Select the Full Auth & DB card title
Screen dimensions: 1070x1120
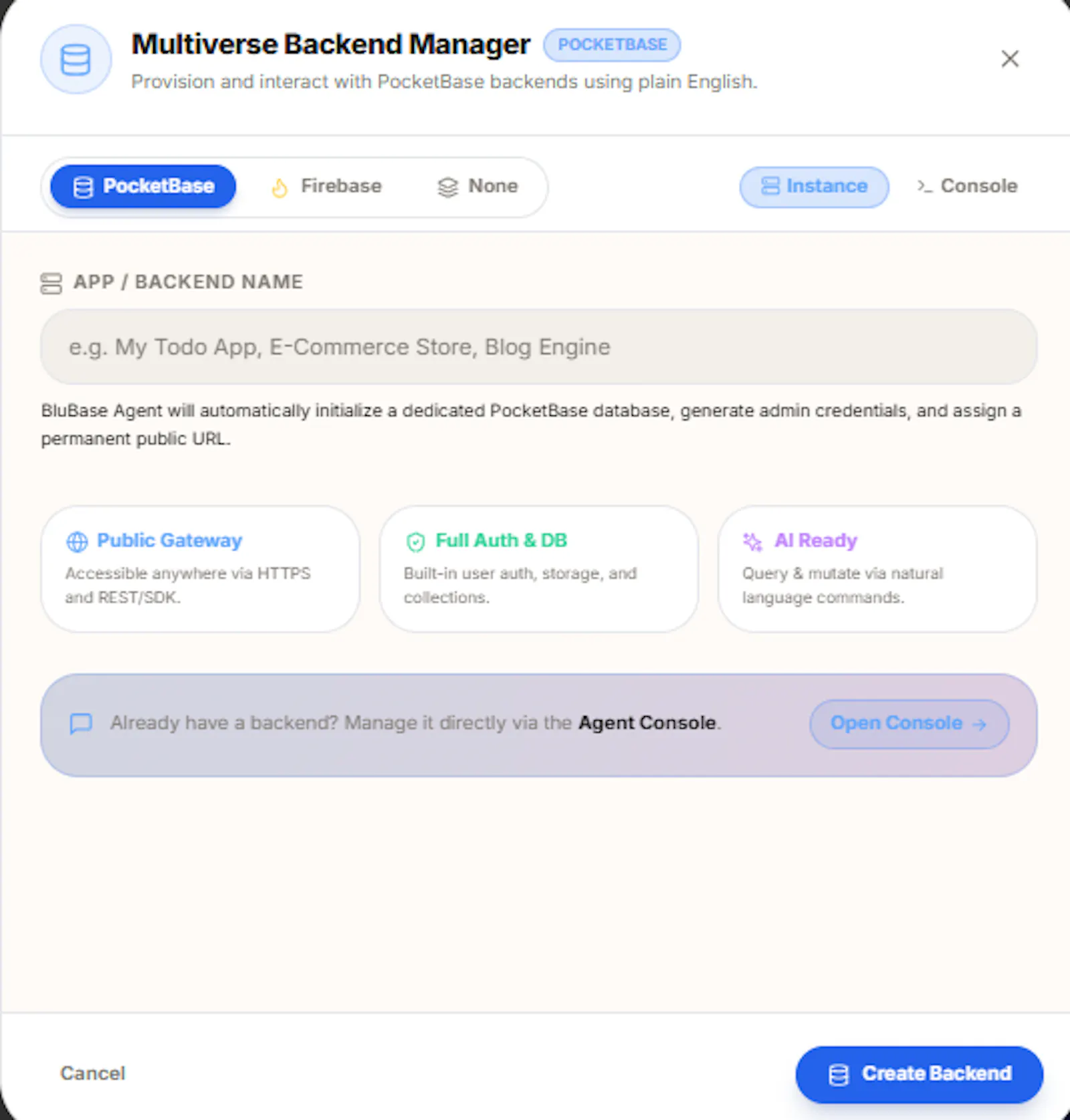click(502, 540)
